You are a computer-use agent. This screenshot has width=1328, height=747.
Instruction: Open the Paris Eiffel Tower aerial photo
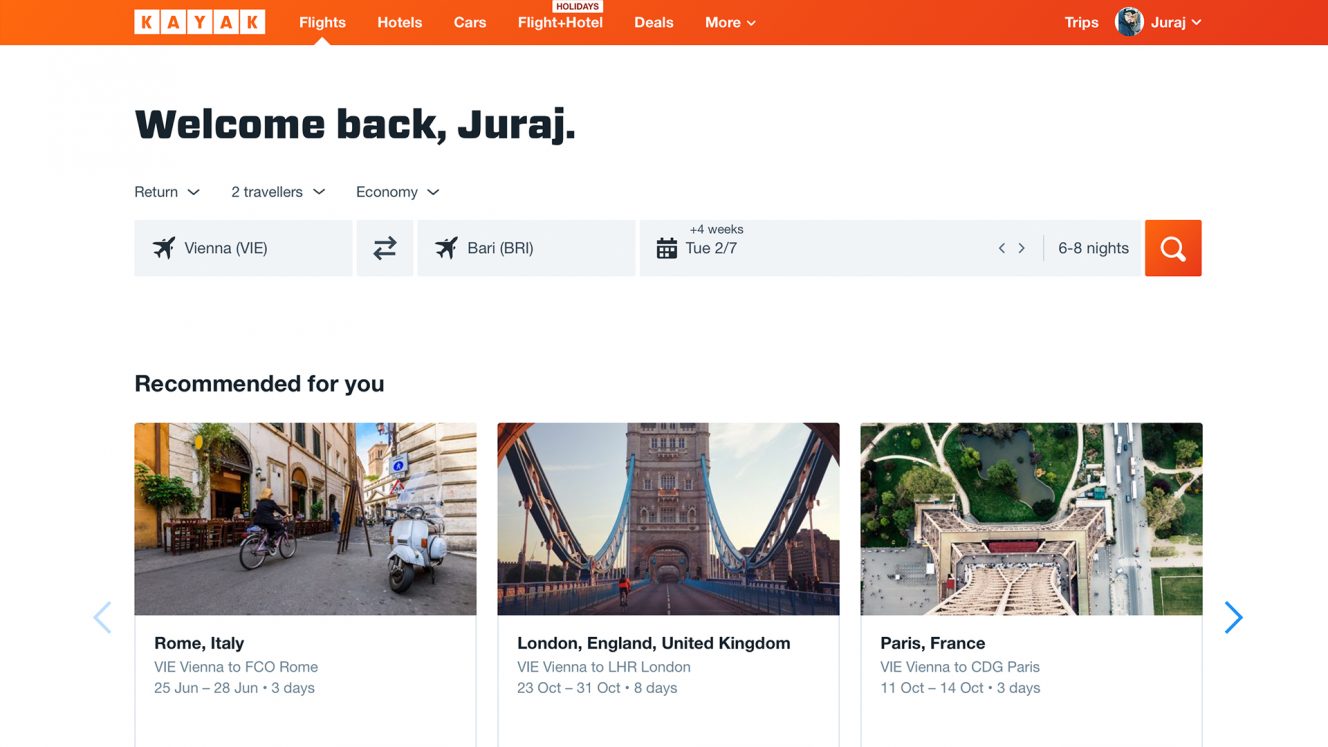tap(1031, 519)
